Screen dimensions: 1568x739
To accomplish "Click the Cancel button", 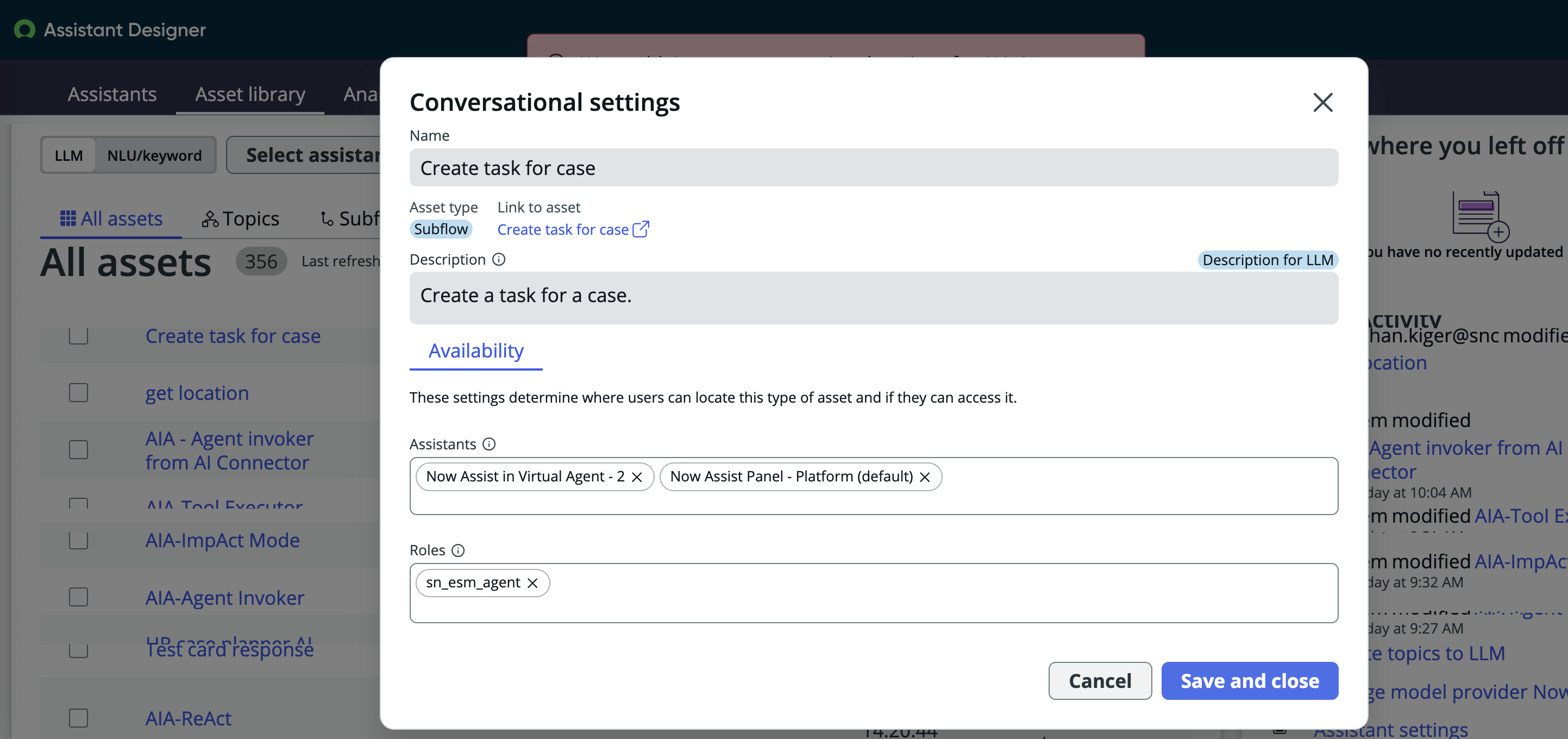I will click(x=1100, y=680).
